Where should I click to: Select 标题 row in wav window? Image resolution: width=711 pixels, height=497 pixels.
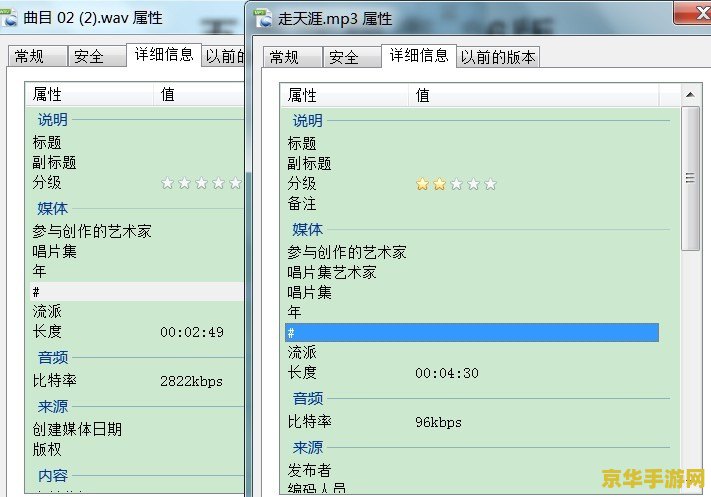tap(137, 143)
